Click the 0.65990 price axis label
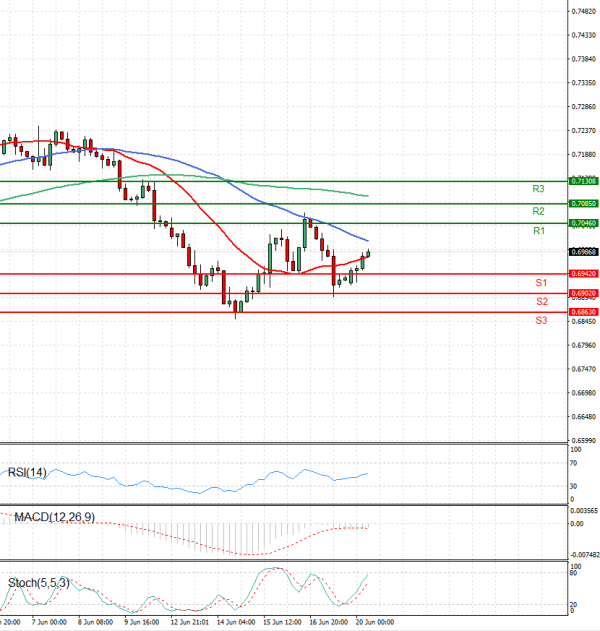This screenshot has height=631, width=600. click(x=584, y=441)
